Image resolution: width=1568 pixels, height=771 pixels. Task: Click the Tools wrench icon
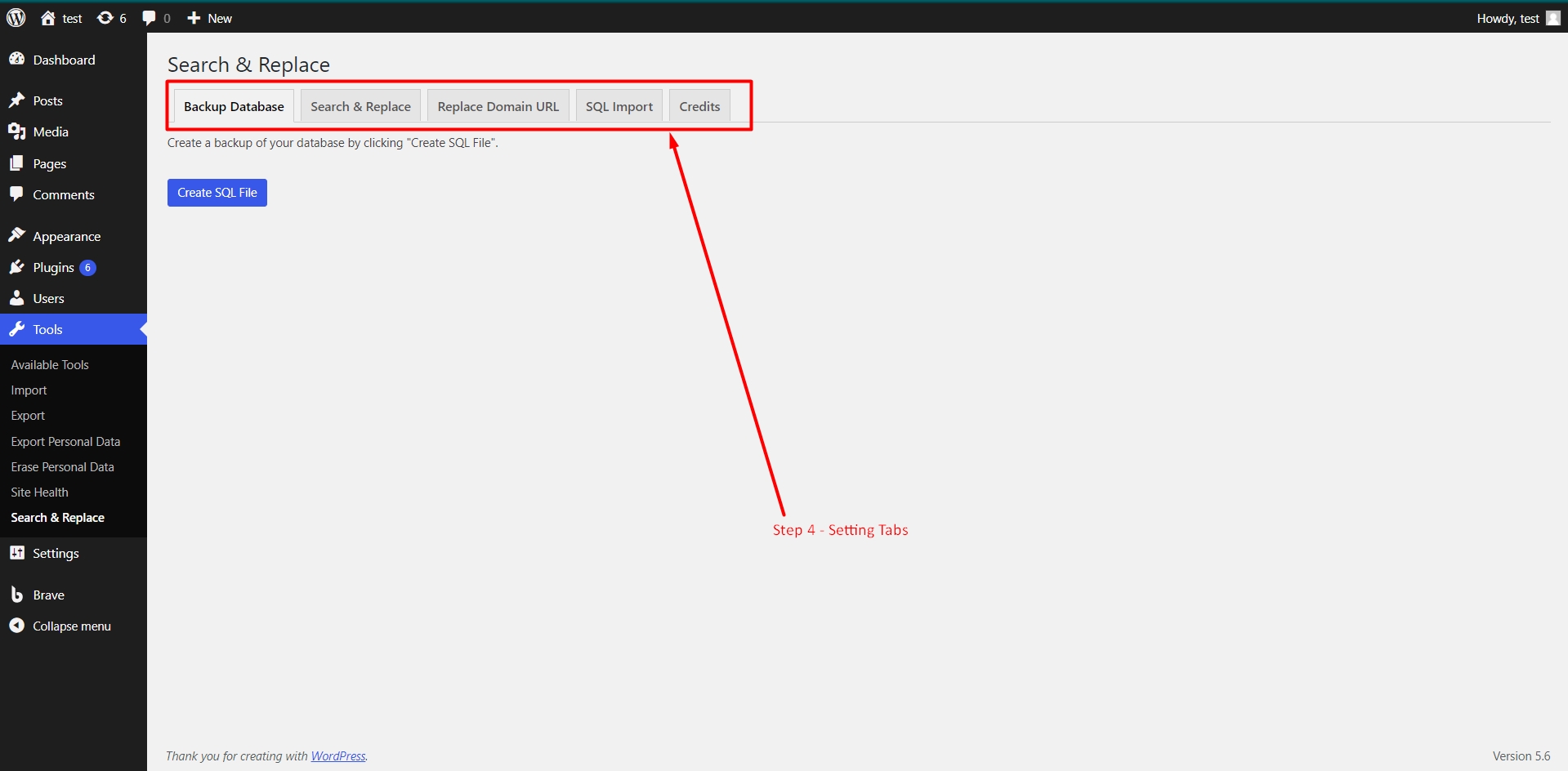16,329
